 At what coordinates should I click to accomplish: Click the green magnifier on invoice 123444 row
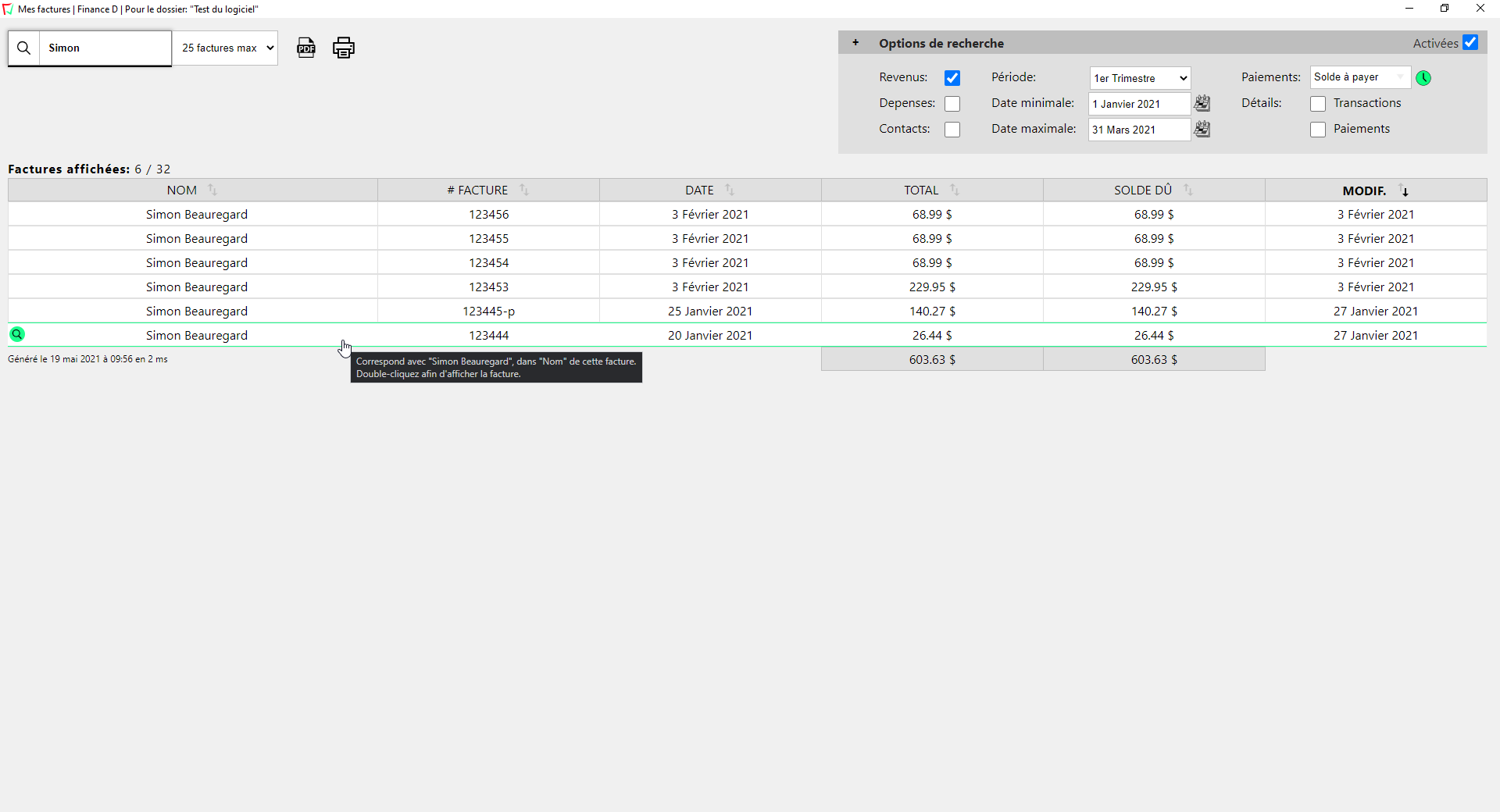(x=17, y=335)
